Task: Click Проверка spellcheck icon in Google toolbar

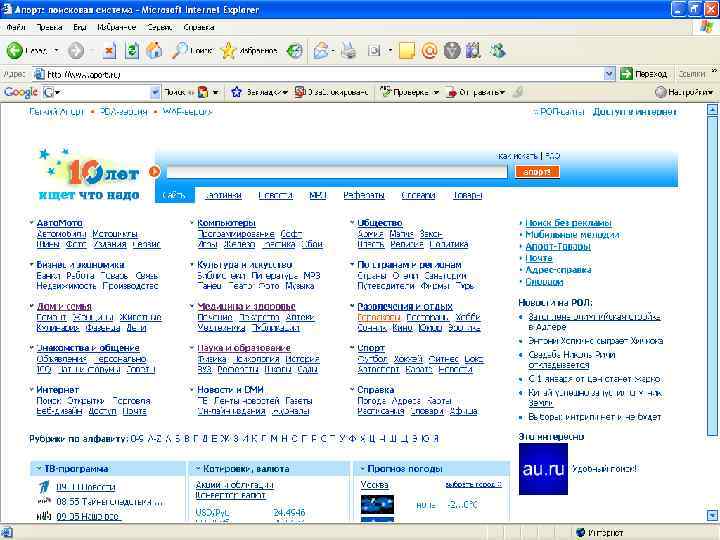Action: point(386,92)
